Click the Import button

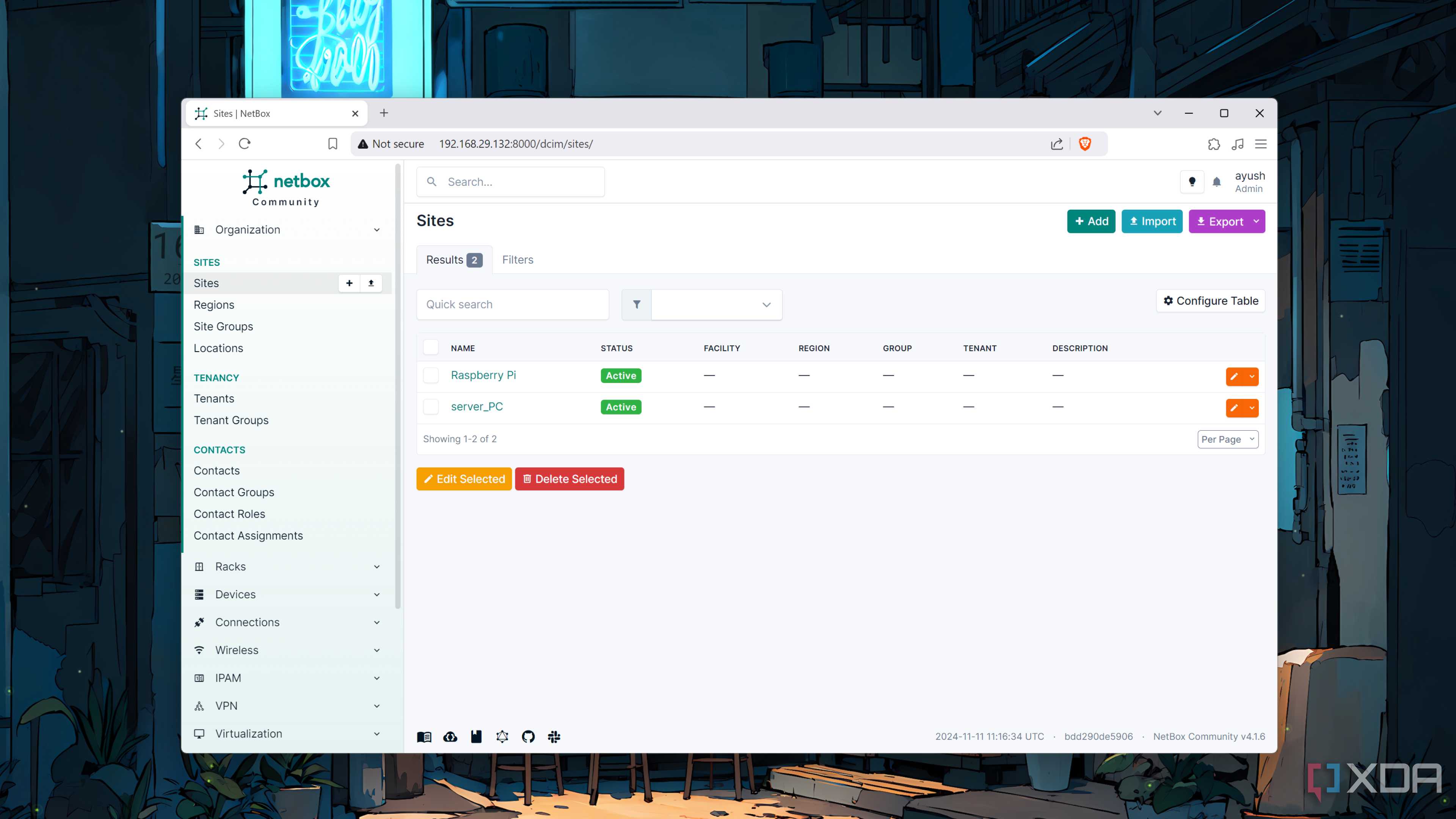(x=1152, y=221)
